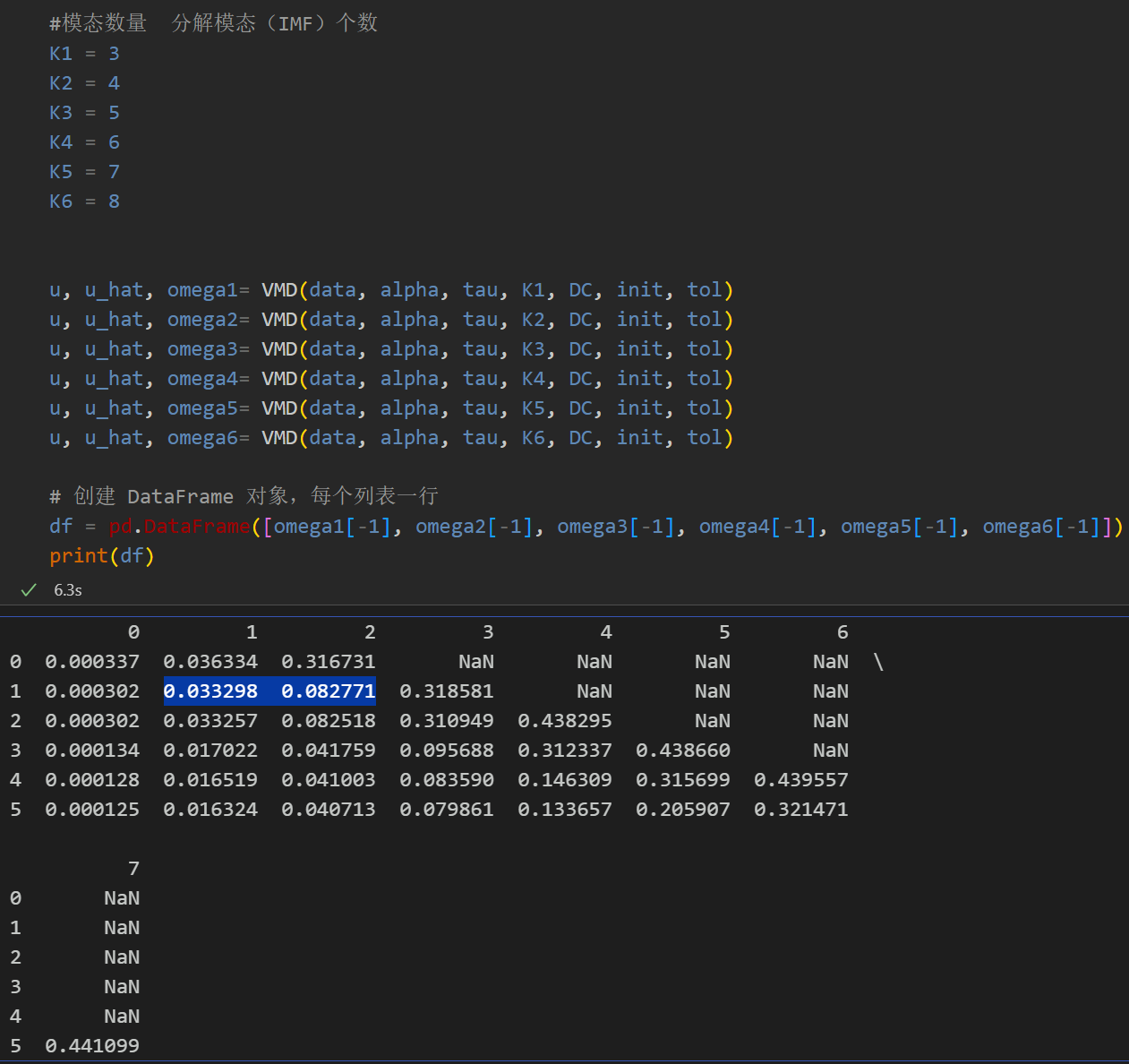The height and width of the screenshot is (1064, 1129).
Task: Click the DataFrame creation comment line
Action: [x=244, y=496]
